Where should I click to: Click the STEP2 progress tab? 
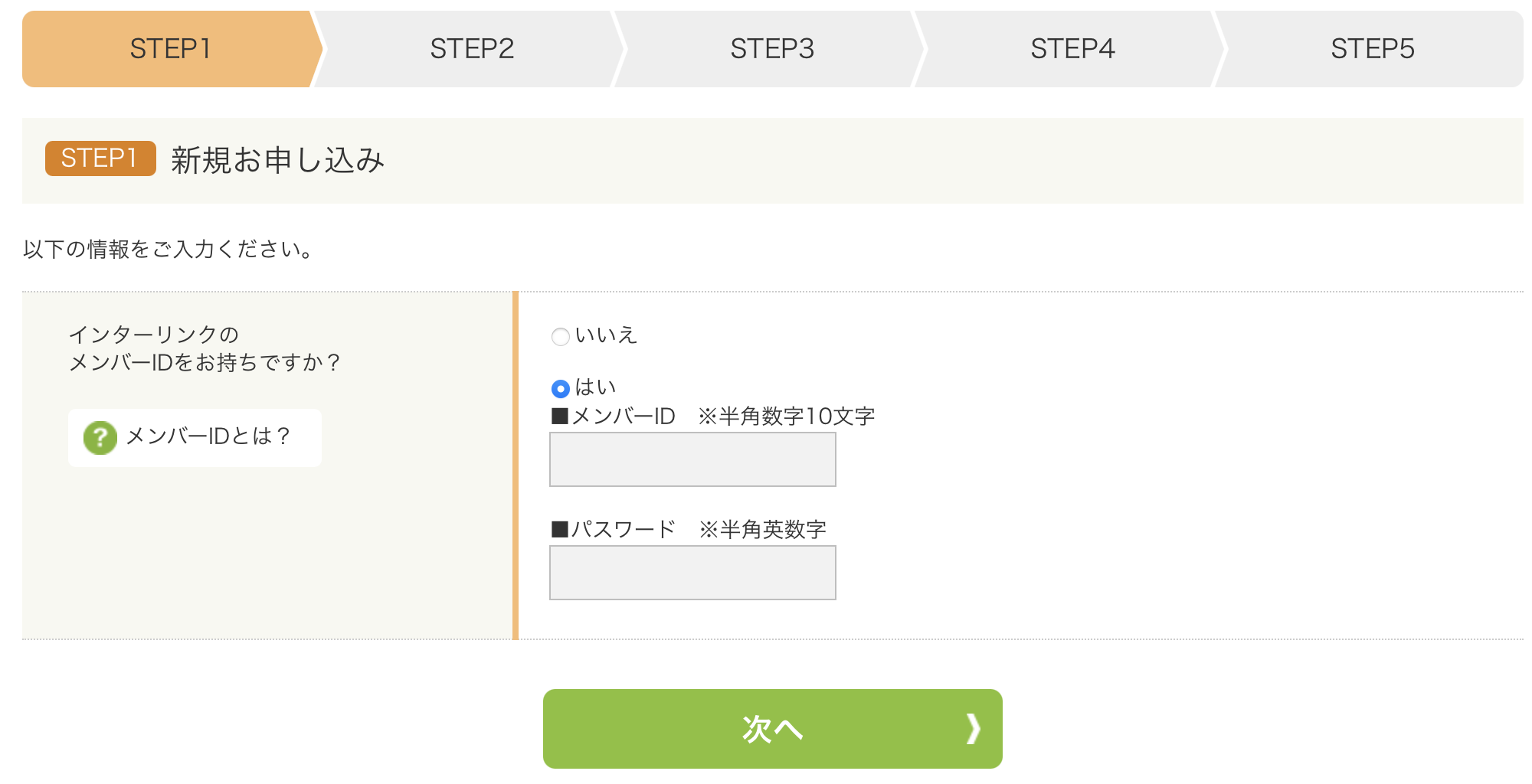coord(472,49)
